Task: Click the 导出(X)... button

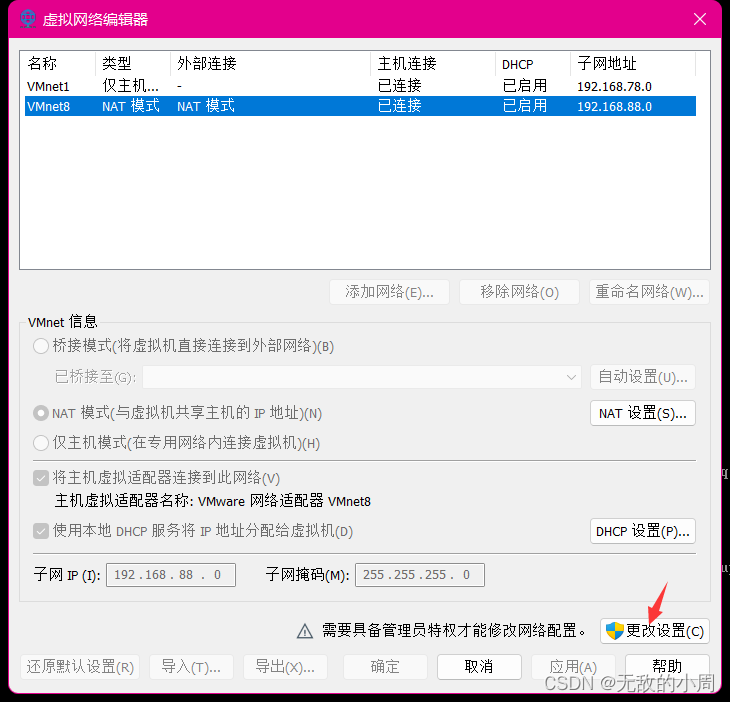Action: [x=285, y=667]
